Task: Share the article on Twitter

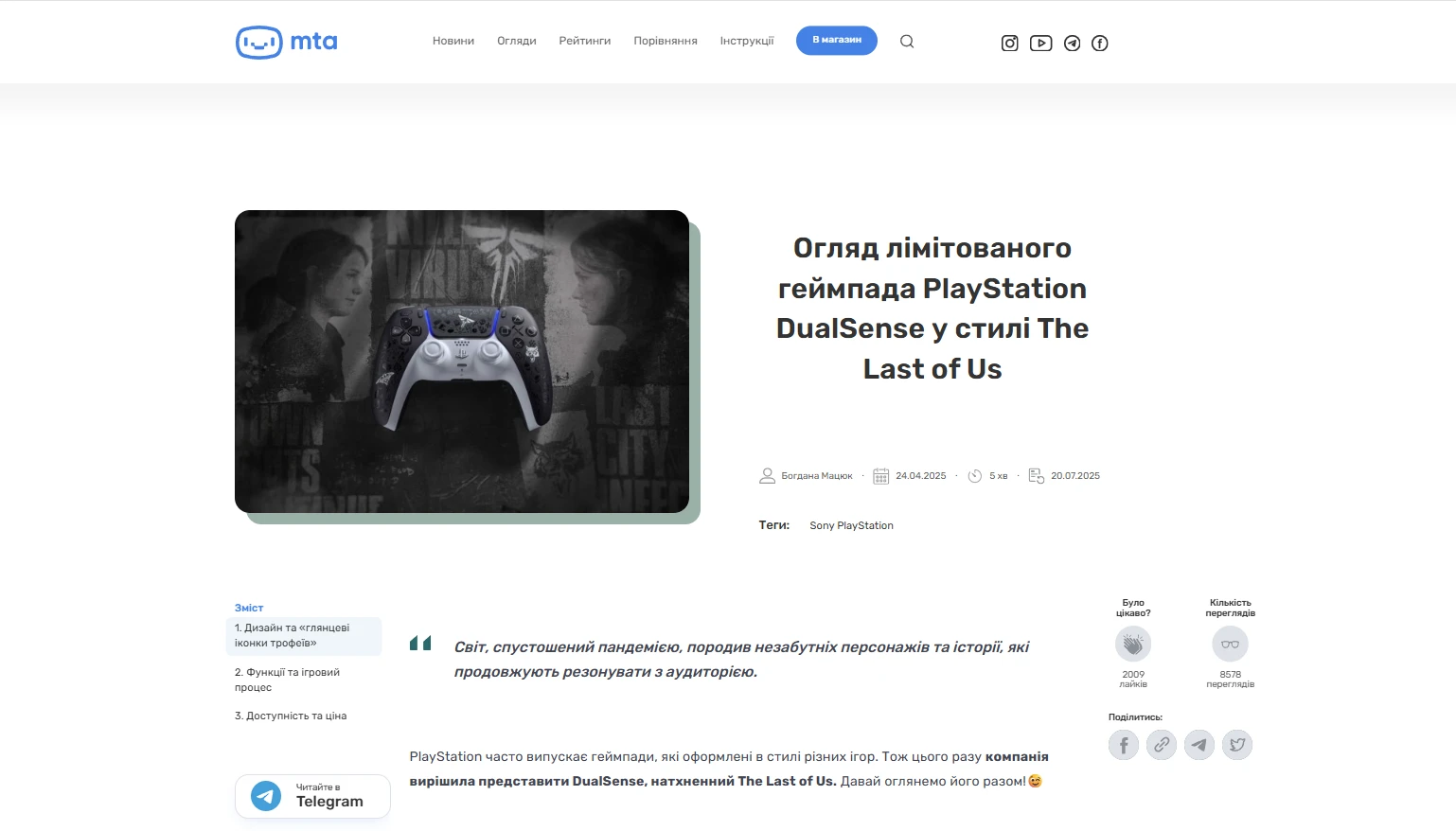Action: tap(1237, 745)
